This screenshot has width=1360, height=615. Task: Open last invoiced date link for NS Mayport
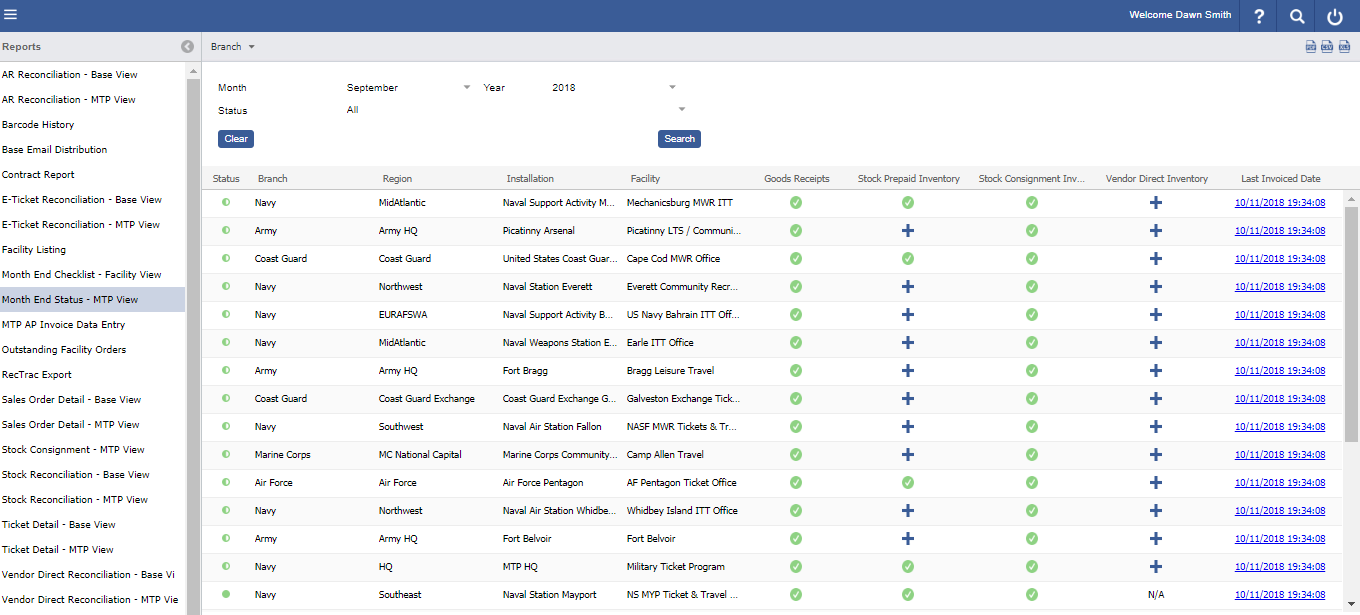tap(1280, 595)
